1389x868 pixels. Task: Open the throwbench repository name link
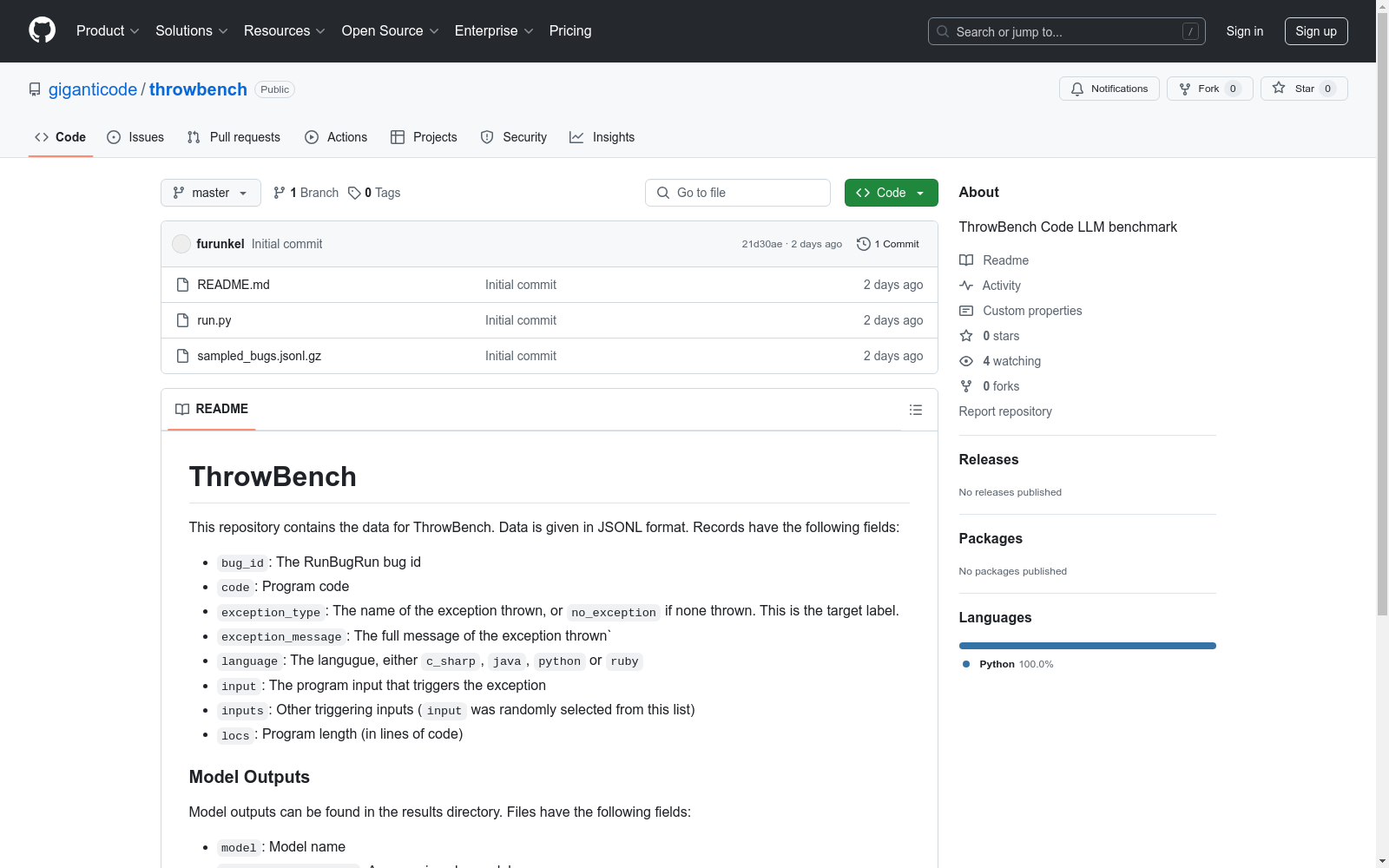coord(198,89)
